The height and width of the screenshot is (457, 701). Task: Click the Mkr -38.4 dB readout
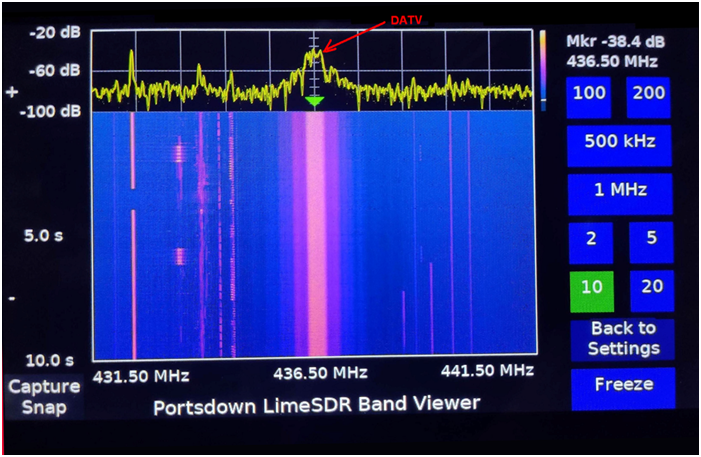click(x=612, y=41)
